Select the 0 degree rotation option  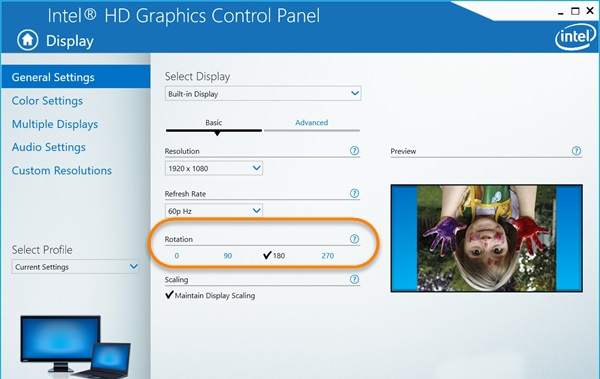click(176, 256)
